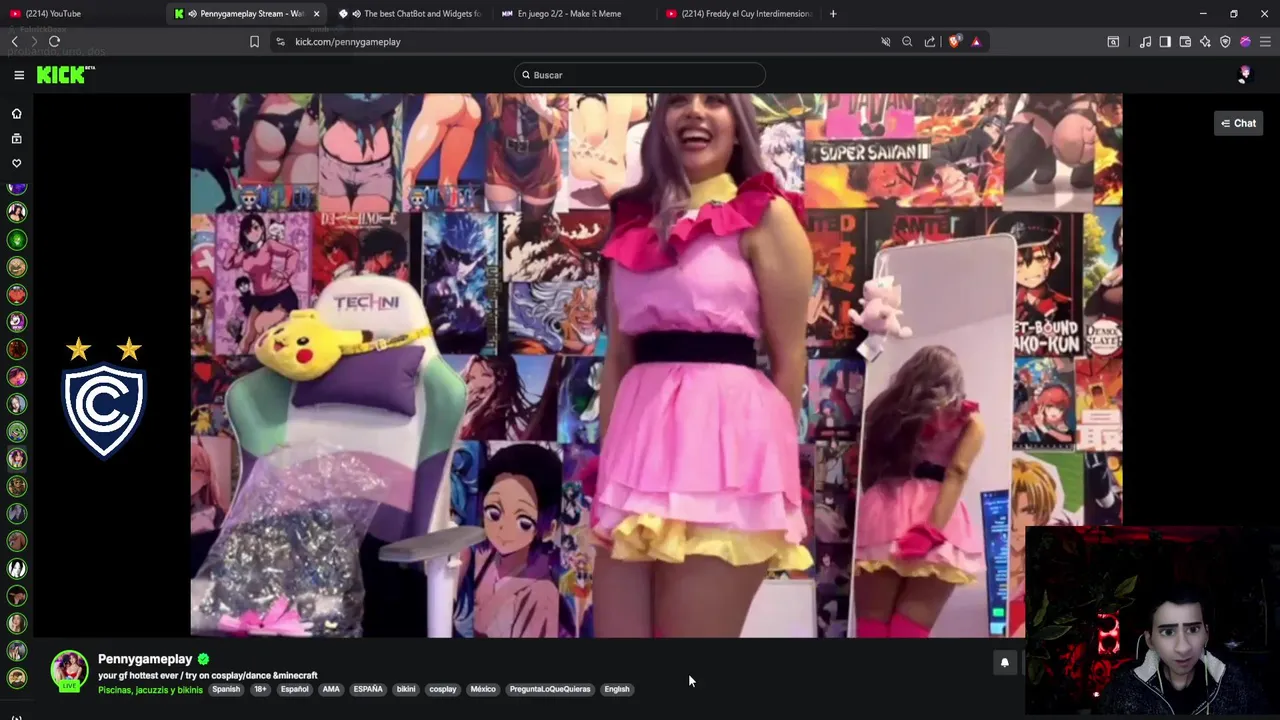Screen dimensions: 1280x720
Task: Click the live stream video player
Action: tap(656, 365)
